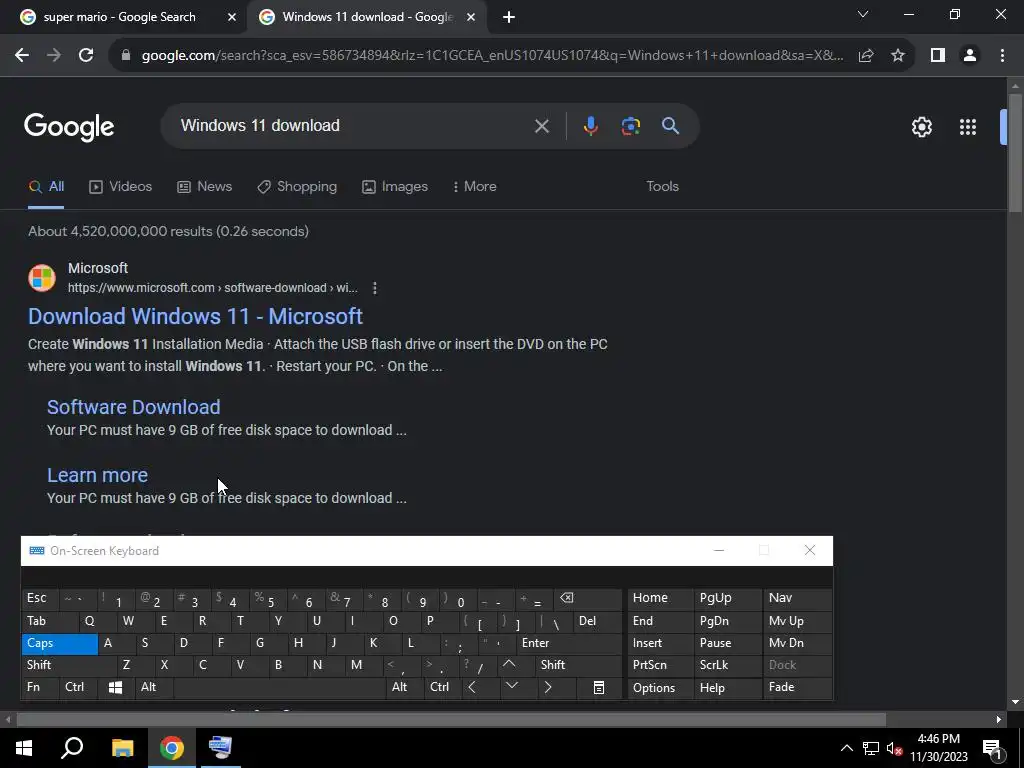
Task: Toggle the Caps lock key
Action: pyautogui.click(x=59, y=643)
